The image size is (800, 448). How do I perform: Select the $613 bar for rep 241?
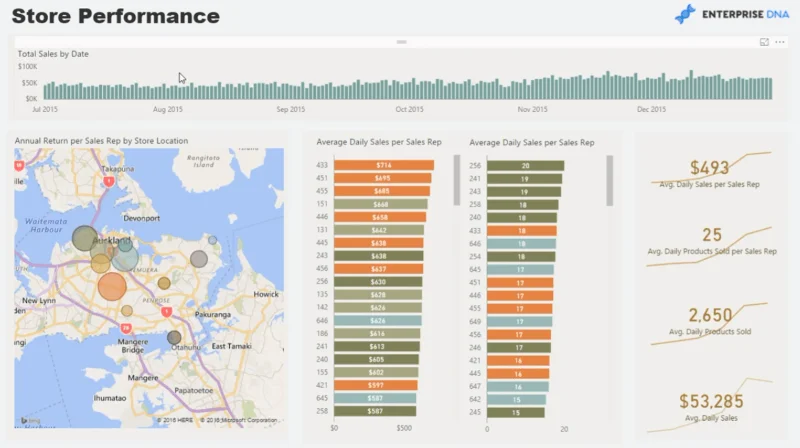[377, 346]
